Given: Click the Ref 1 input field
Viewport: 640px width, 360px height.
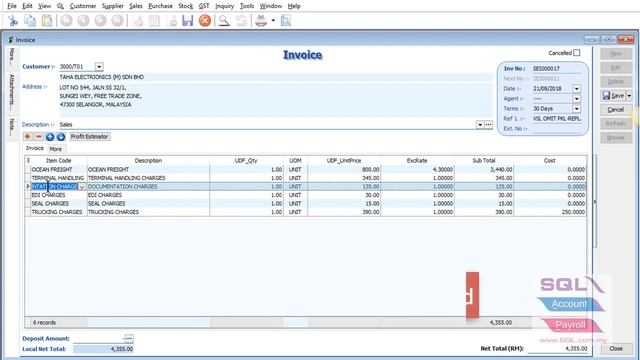Looking at the screenshot, I should (x=556, y=118).
